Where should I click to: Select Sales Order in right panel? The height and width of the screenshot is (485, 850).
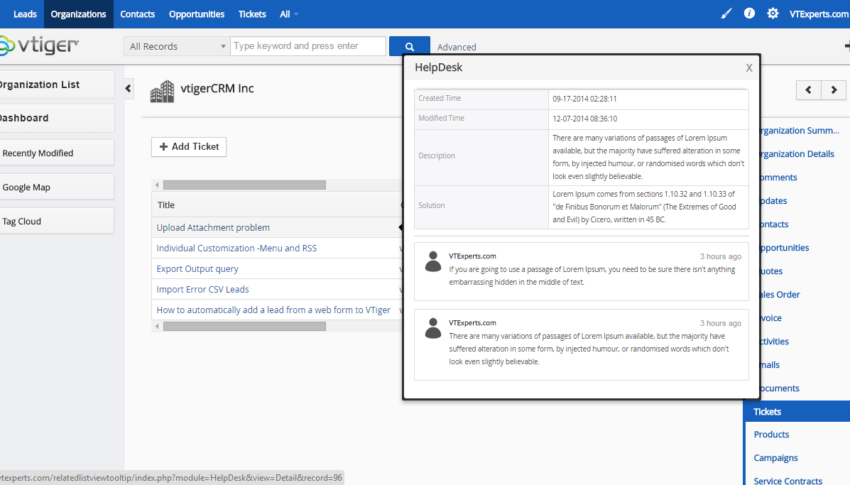pos(779,294)
